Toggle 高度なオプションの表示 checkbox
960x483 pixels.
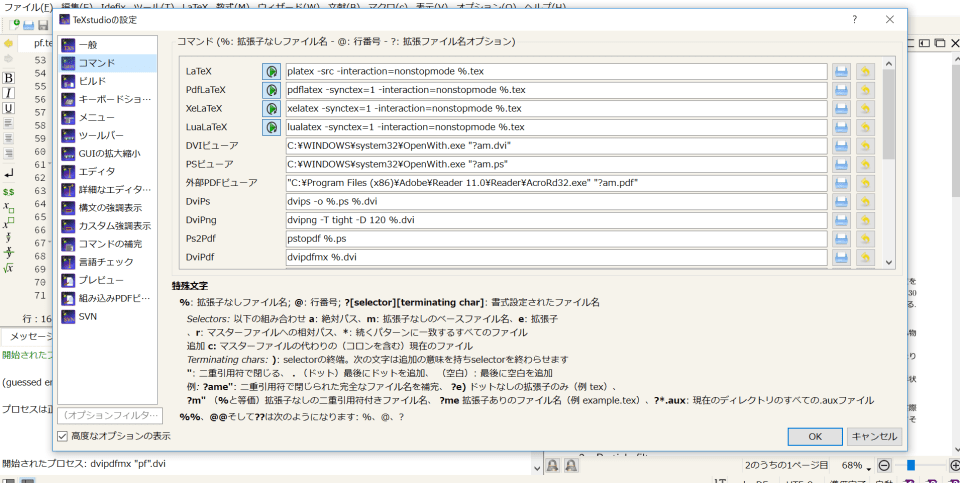click(x=62, y=436)
